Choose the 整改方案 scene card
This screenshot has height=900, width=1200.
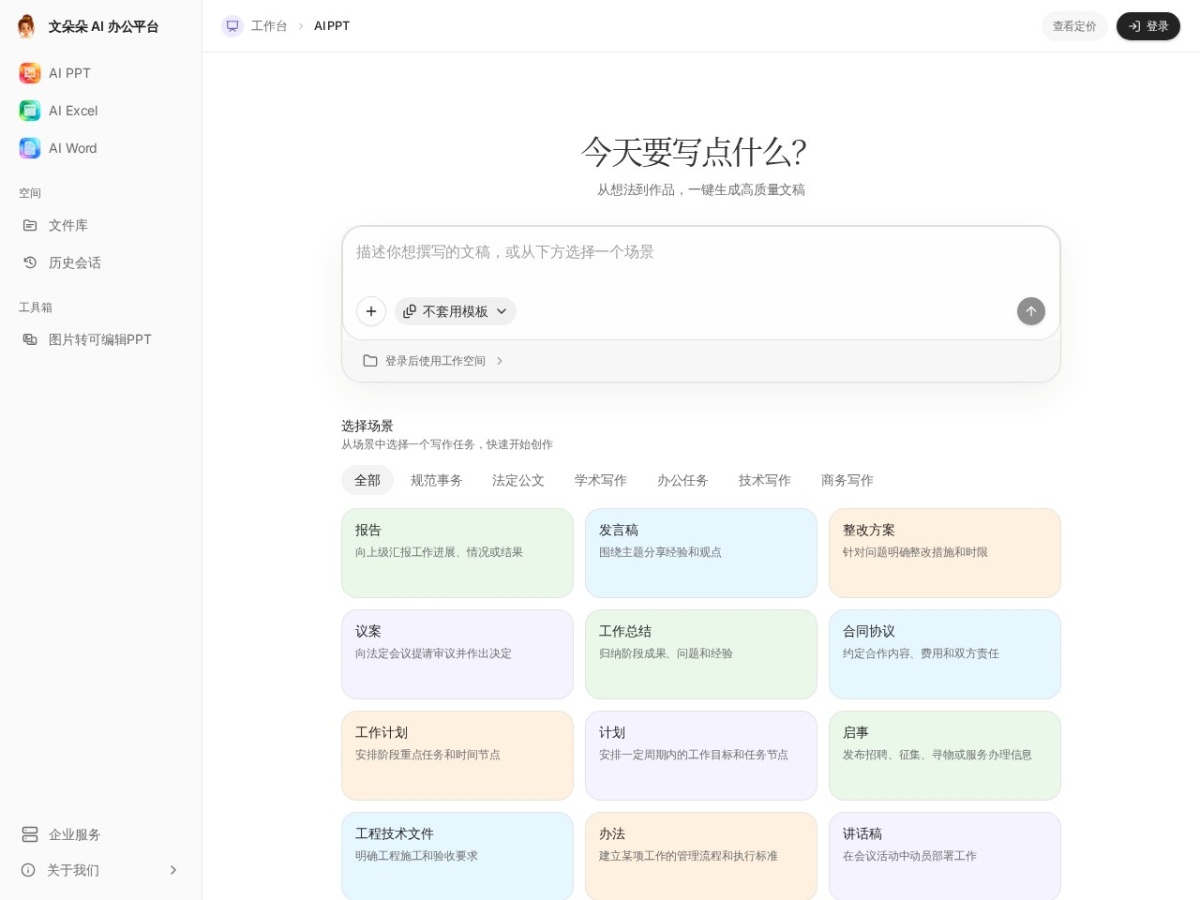pos(945,553)
